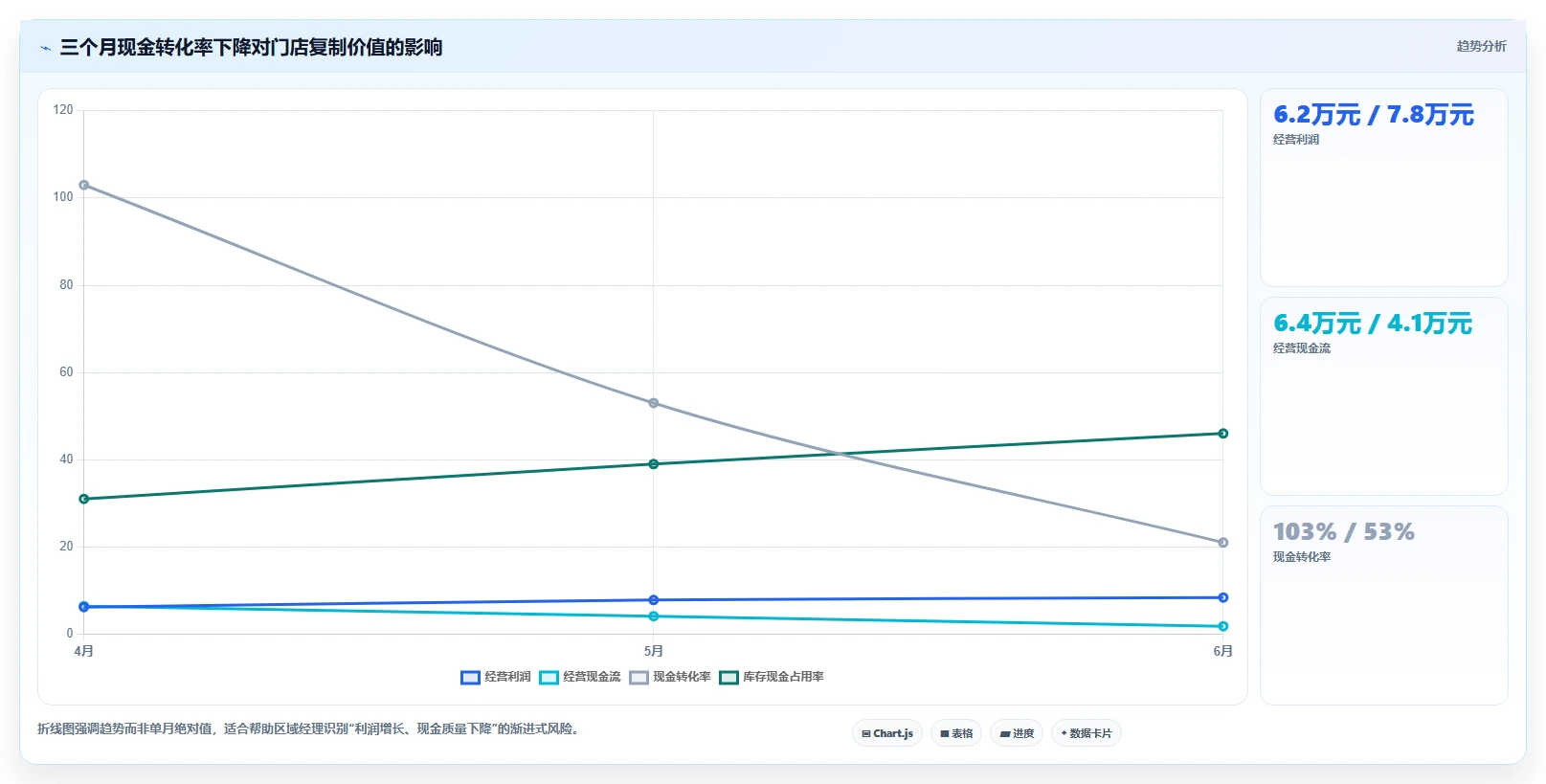This screenshot has width=1546, height=784.
Task: Click the 4月 x-axis label
Action: click(84, 651)
